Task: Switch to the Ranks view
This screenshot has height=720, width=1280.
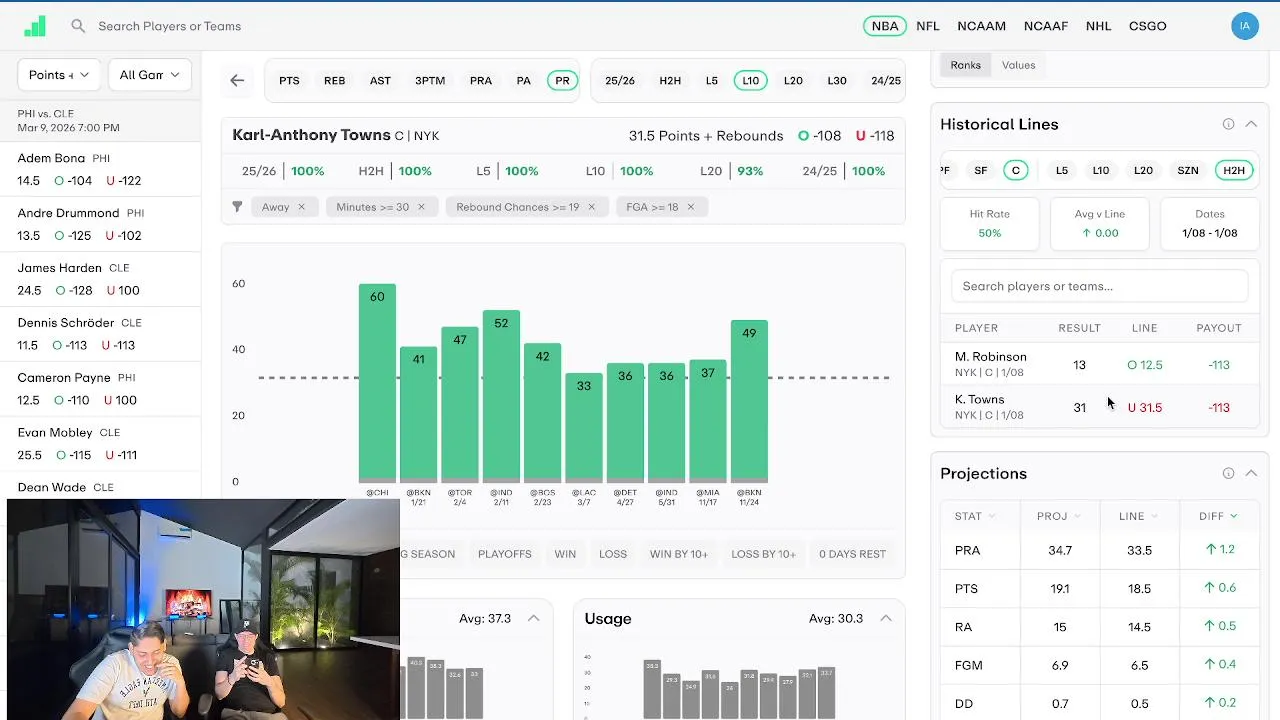Action: tap(965, 65)
